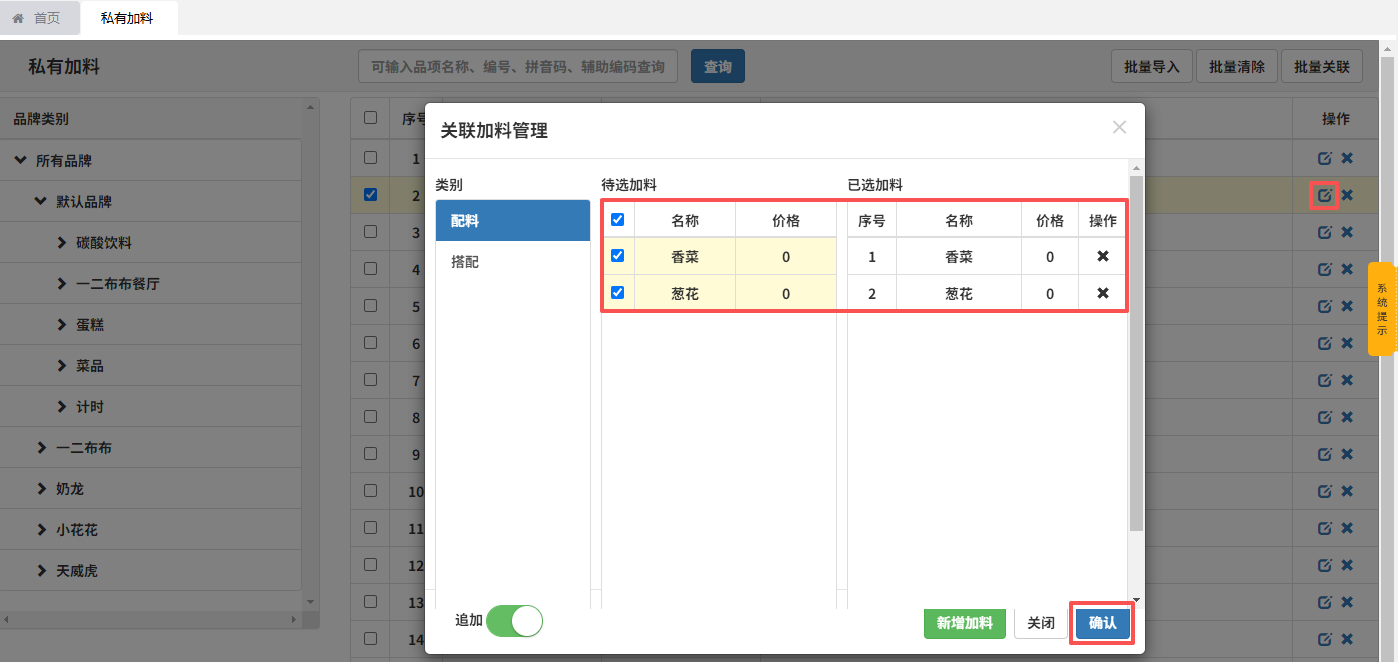Check the checkbox for row 5
This screenshot has height=662, width=1398.
click(x=370, y=305)
